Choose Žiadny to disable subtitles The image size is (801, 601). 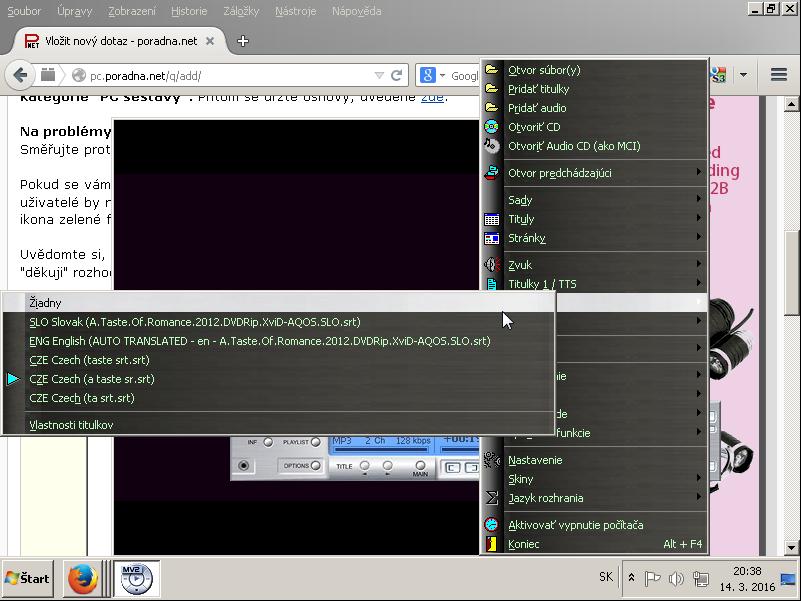[x=45, y=303]
